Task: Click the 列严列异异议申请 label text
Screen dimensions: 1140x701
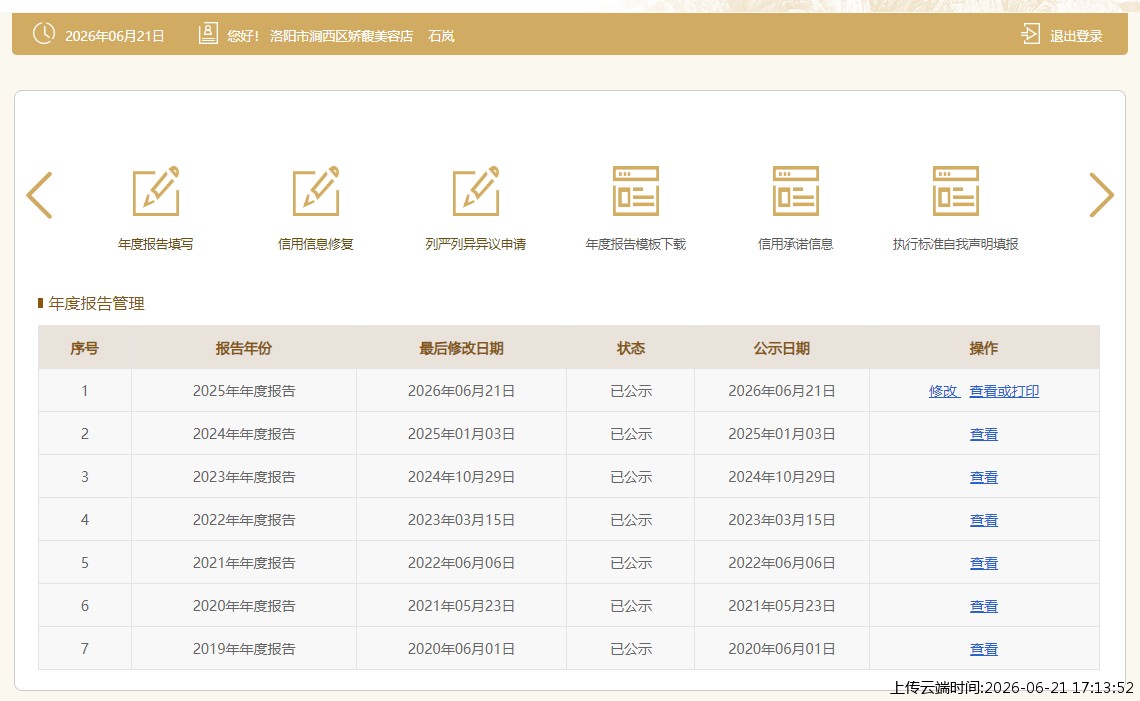Action: point(475,244)
